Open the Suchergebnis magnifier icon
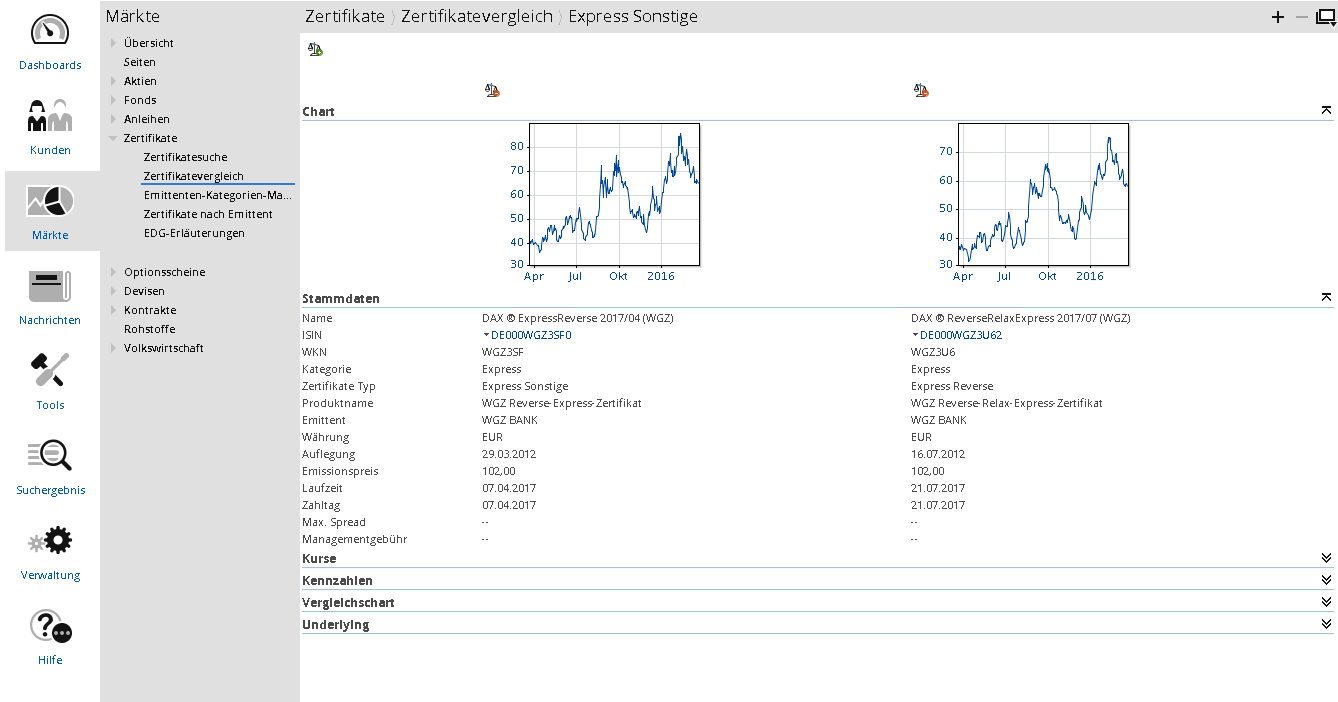Image resolution: width=1338 pixels, height=702 pixels. click(50, 456)
